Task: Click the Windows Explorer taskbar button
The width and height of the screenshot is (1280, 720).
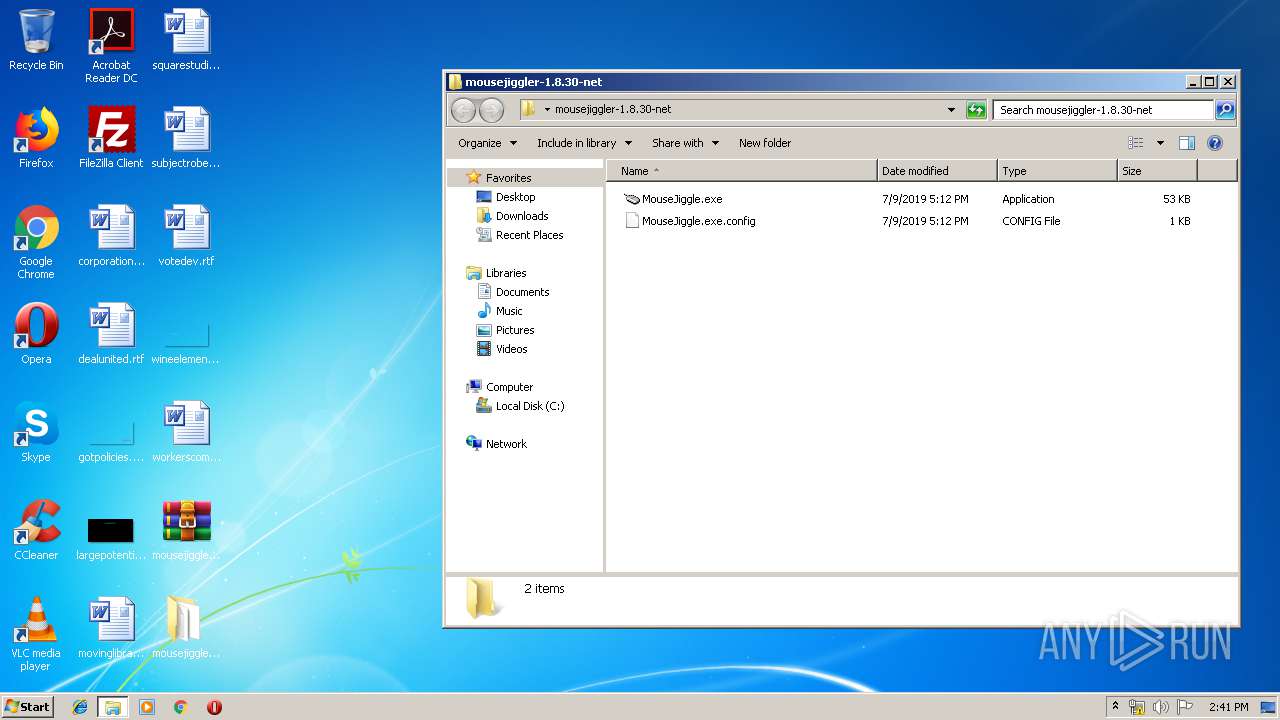Action: 113,707
